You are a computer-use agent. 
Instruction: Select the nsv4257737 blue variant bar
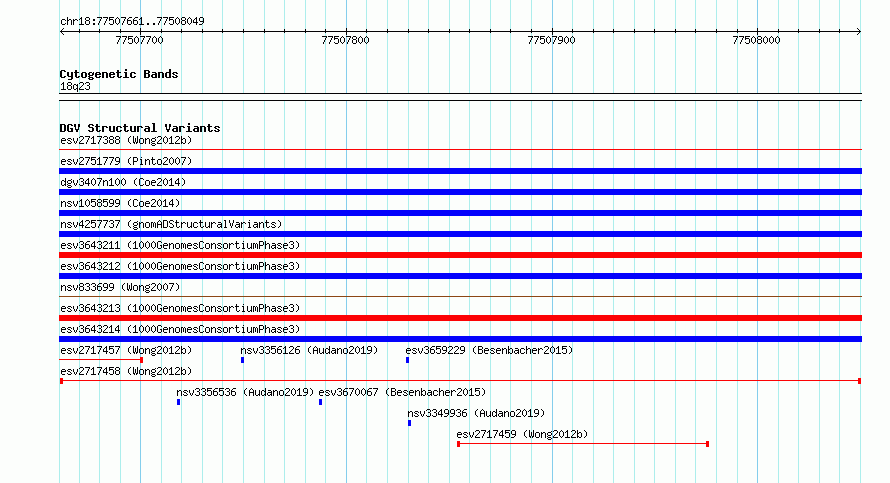click(x=460, y=234)
